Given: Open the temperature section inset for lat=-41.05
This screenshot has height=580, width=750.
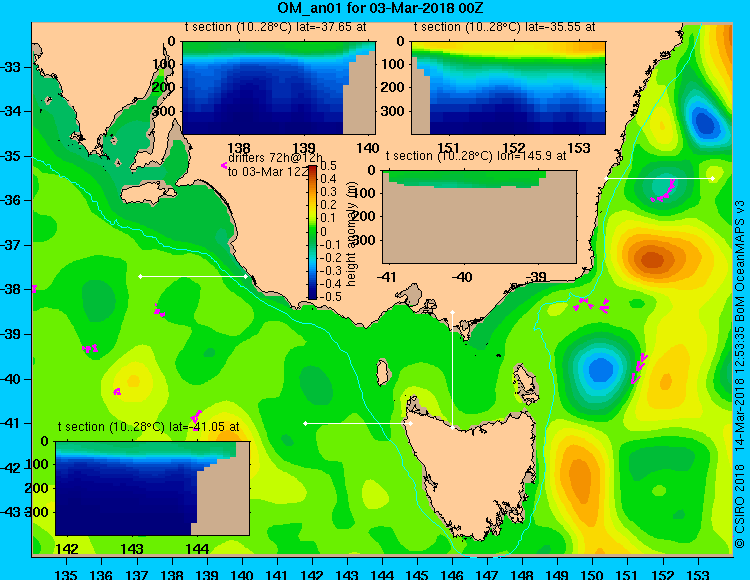Looking at the screenshot, I should pos(153,488).
